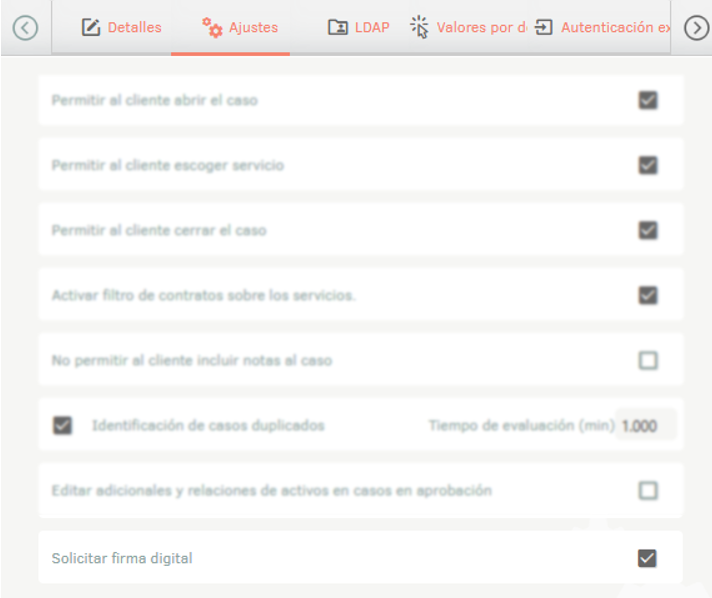The height and width of the screenshot is (598, 712).
Task: Click the Detalles pencil edit icon
Action: pos(91,28)
